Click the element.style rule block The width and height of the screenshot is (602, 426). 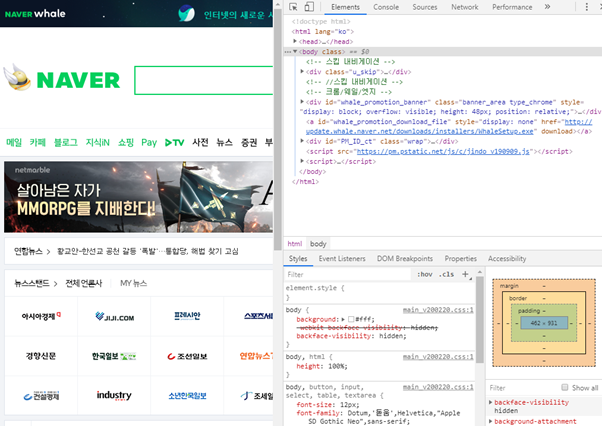coord(379,292)
